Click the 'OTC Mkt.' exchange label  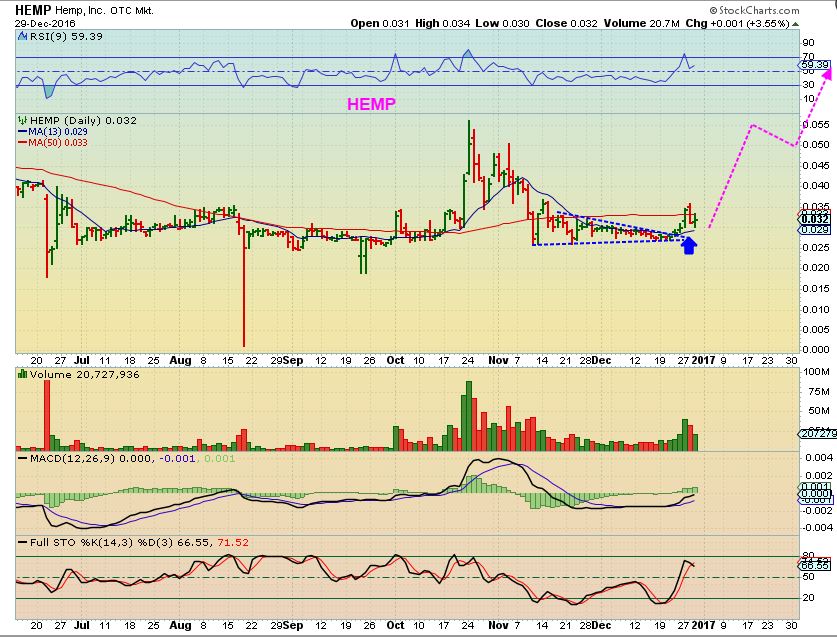coord(132,11)
